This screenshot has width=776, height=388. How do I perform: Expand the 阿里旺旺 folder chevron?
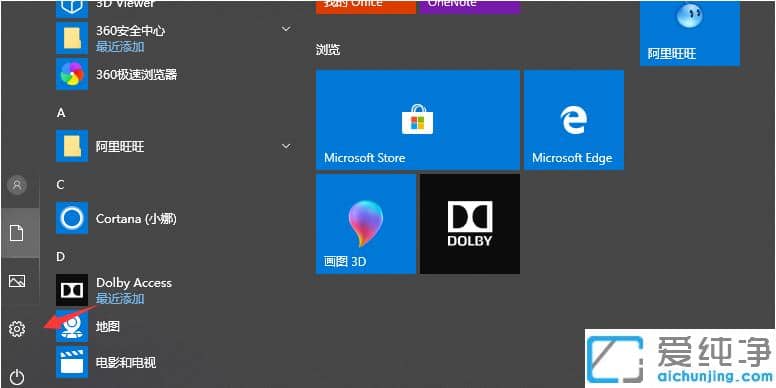tap(286, 146)
